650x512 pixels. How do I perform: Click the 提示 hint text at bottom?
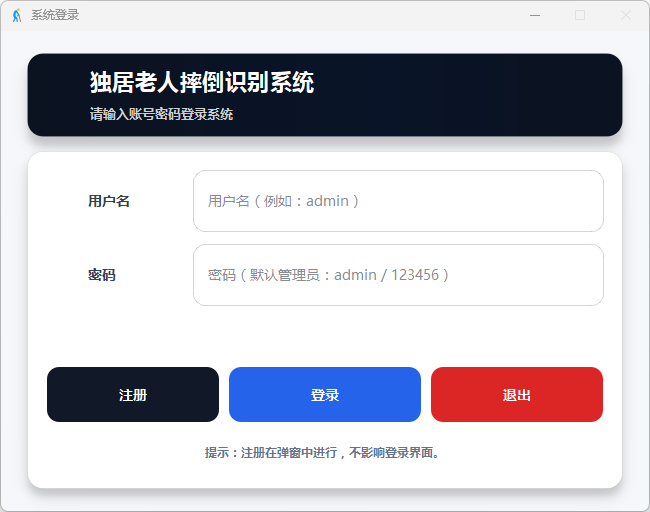[x=322, y=452]
